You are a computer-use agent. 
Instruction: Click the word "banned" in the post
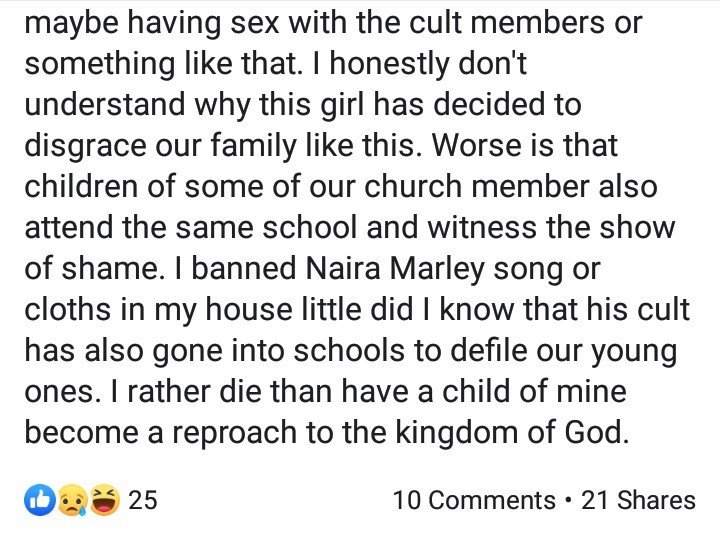pyautogui.click(x=244, y=268)
